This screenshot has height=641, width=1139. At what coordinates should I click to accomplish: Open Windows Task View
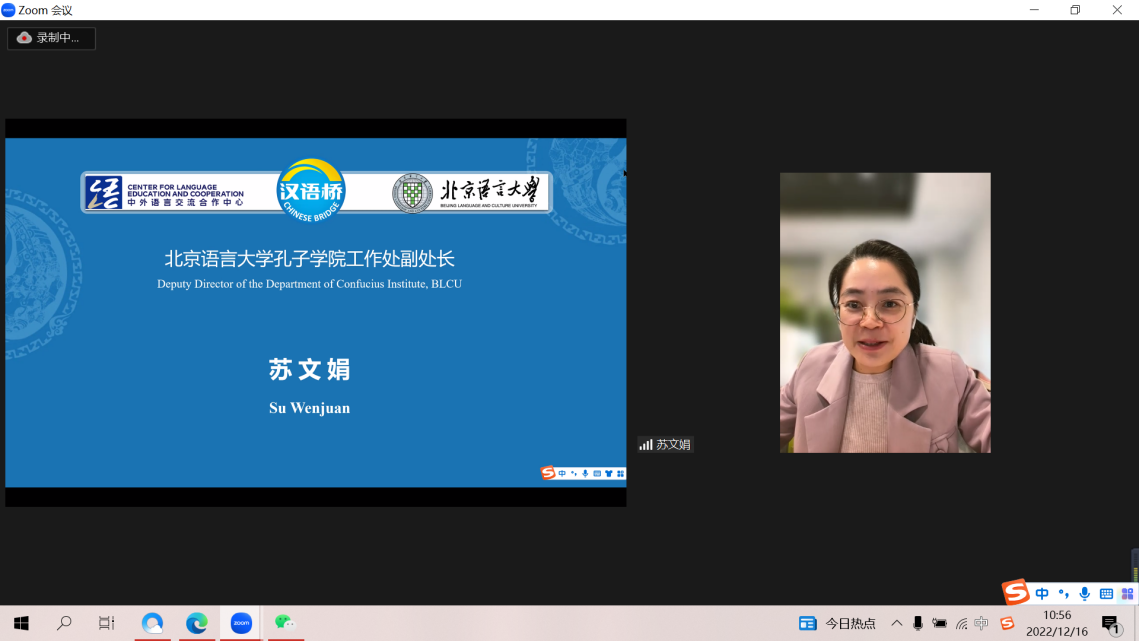pos(107,623)
